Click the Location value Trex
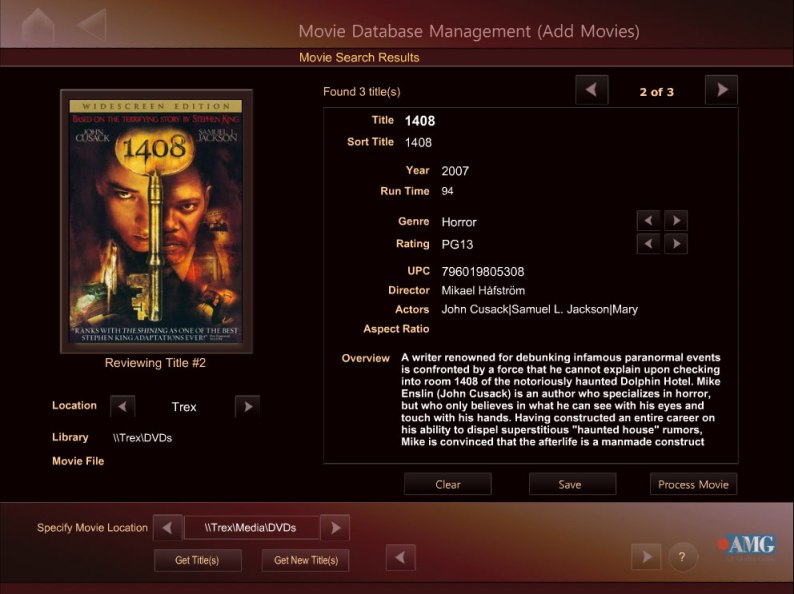 click(x=184, y=407)
